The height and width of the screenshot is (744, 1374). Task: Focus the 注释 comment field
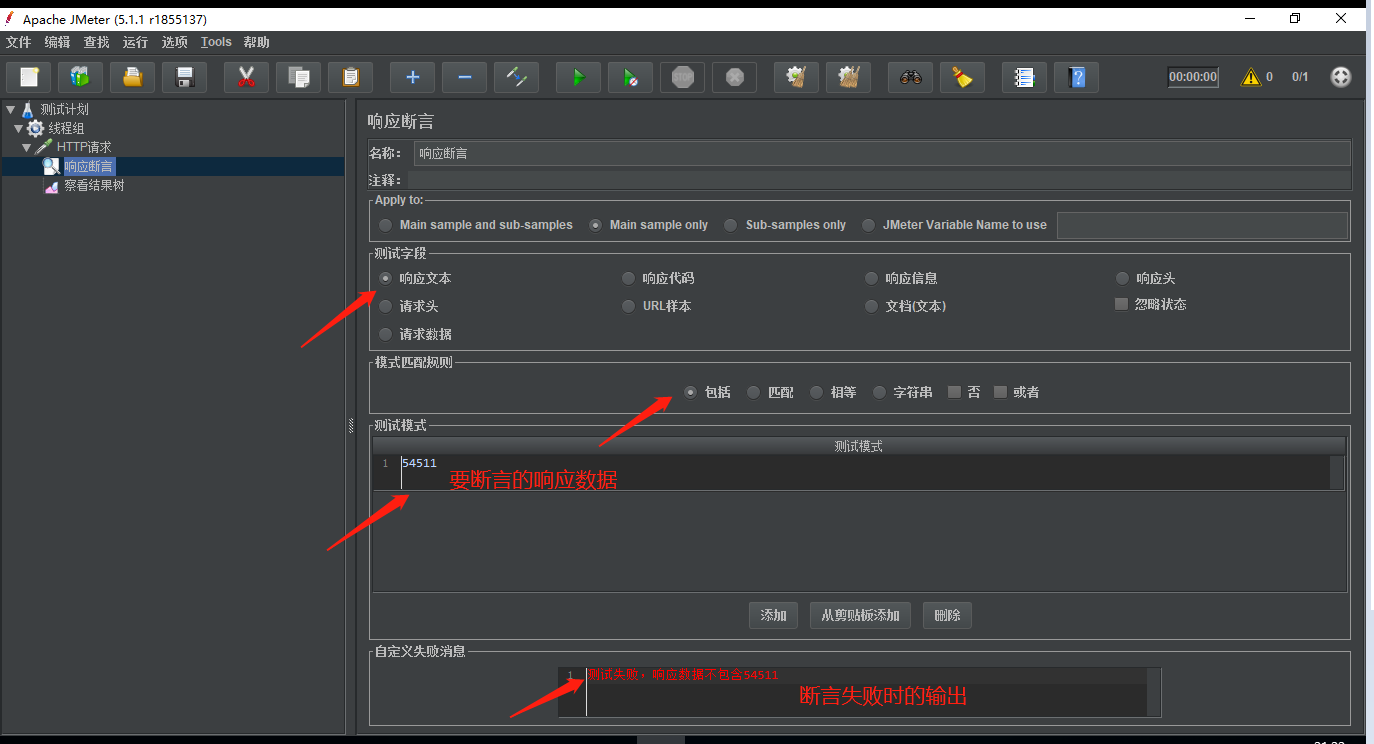(x=879, y=180)
